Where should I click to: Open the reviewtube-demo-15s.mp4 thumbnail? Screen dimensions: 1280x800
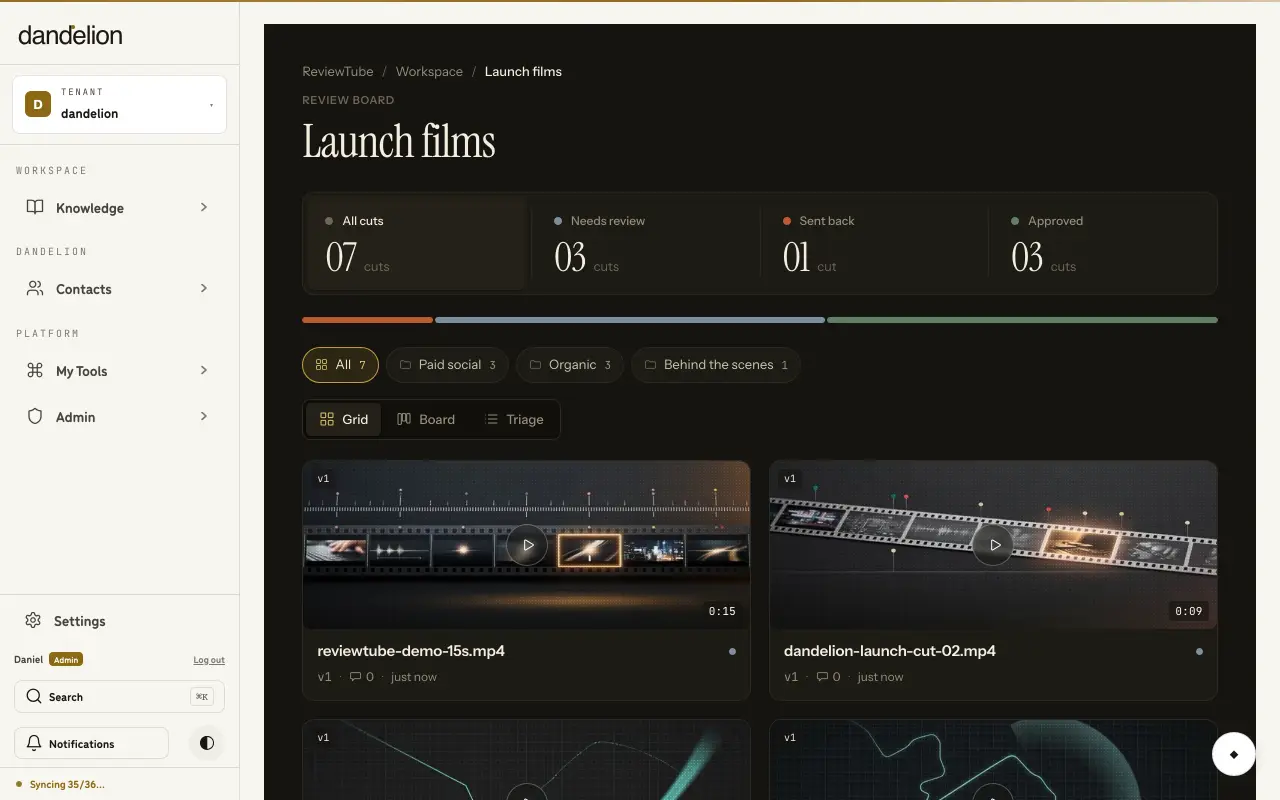[526, 545]
